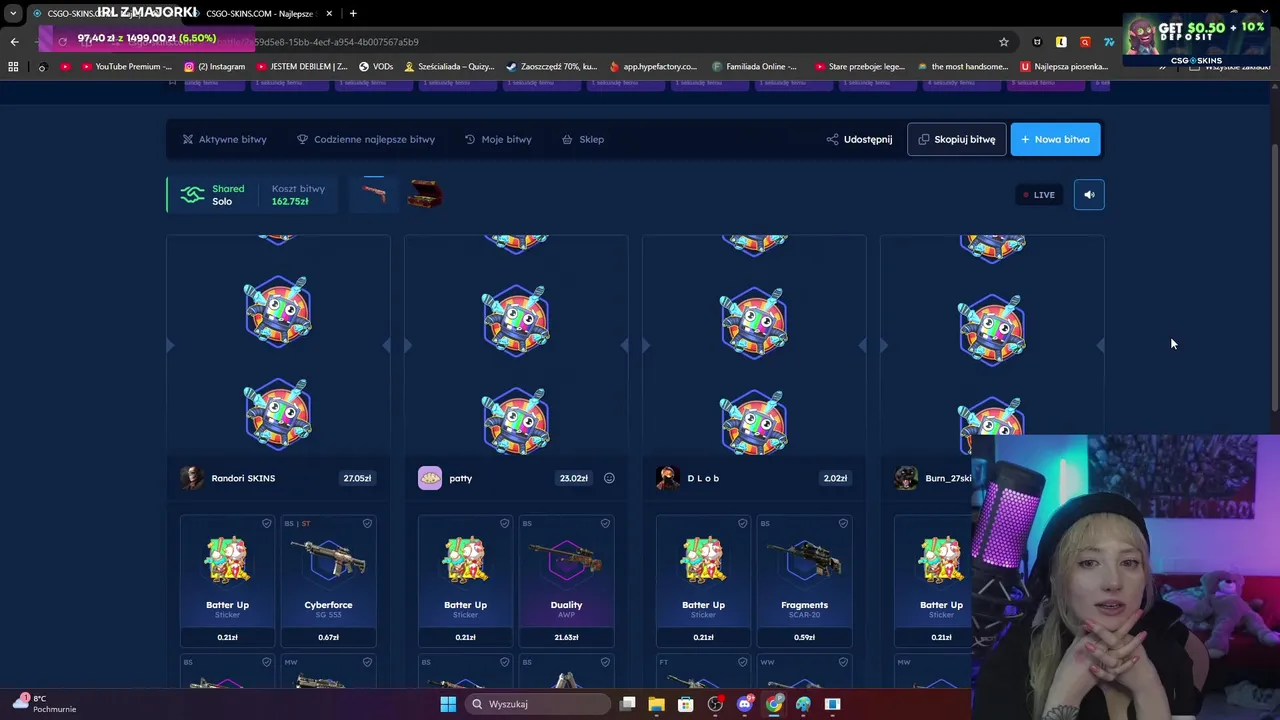Screen dimensions: 1280x720
Task: Click the LIVE indicator badge
Action: tap(1038, 195)
